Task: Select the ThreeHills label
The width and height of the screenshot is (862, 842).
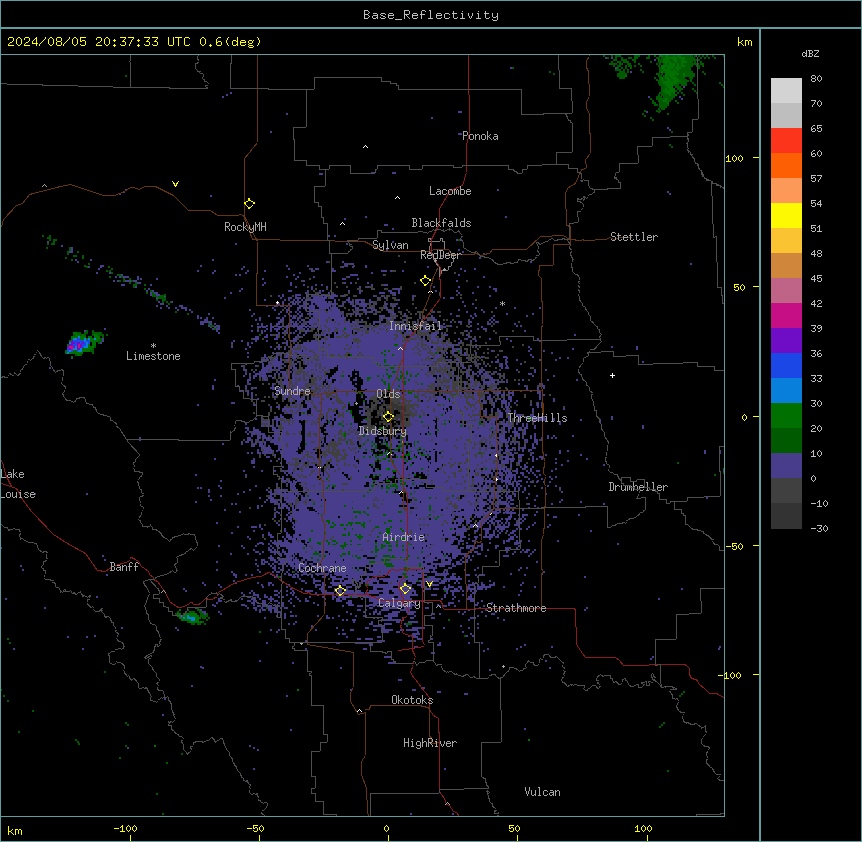Action: [537, 418]
